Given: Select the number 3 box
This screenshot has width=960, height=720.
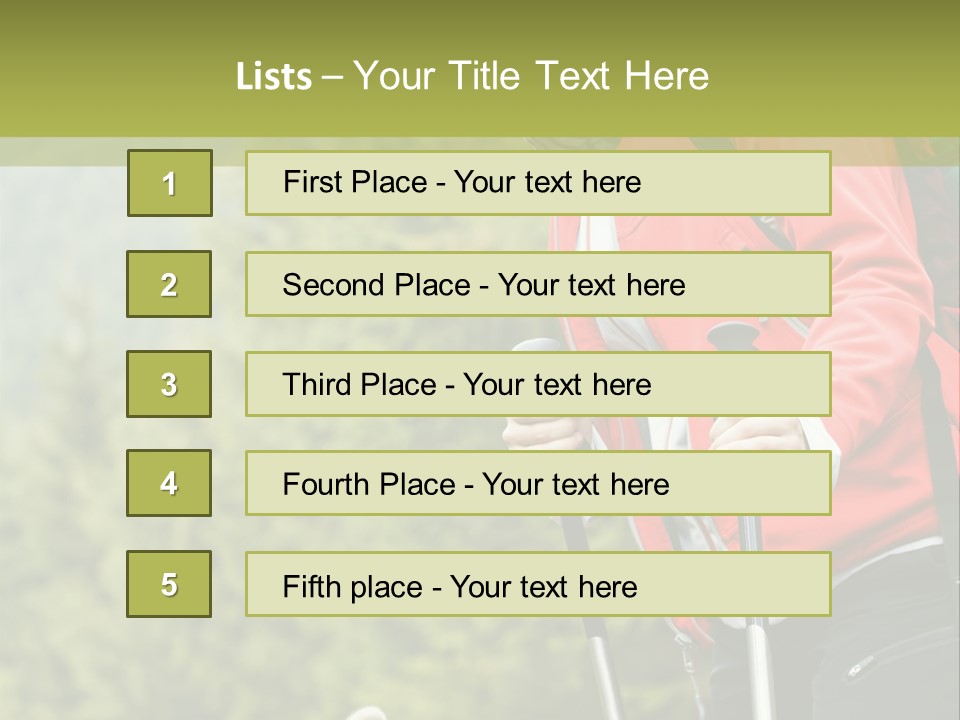Looking at the screenshot, I should click(x=169, y=384).
